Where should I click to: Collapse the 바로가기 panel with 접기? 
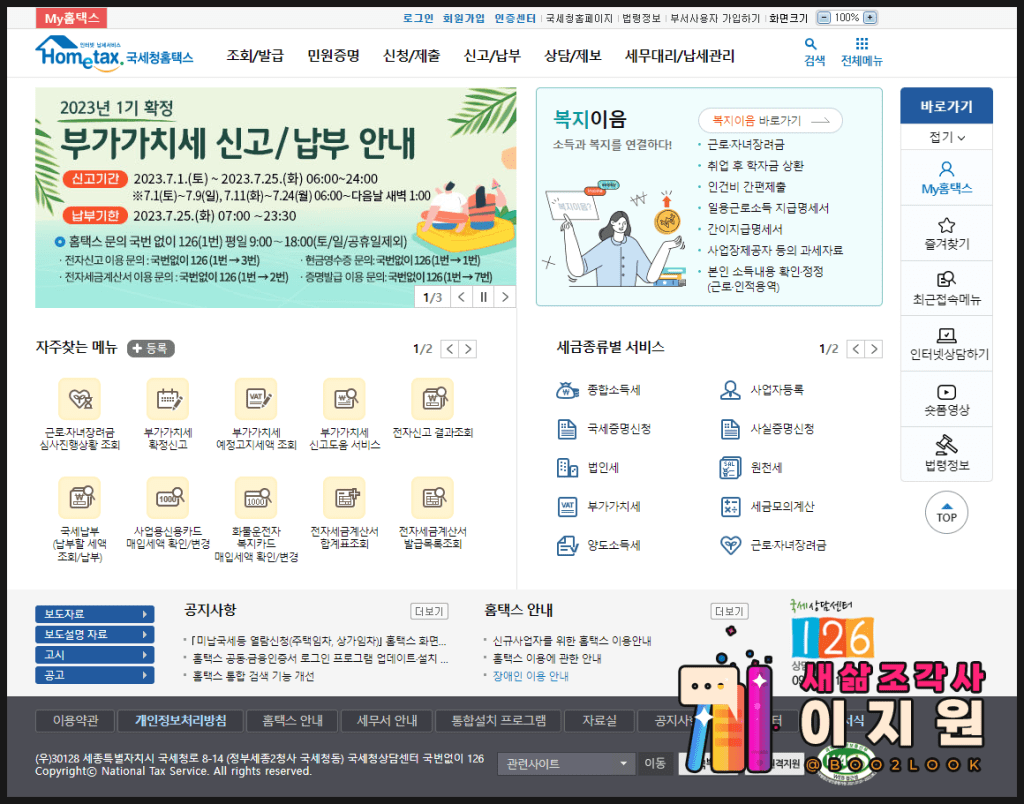946,137
